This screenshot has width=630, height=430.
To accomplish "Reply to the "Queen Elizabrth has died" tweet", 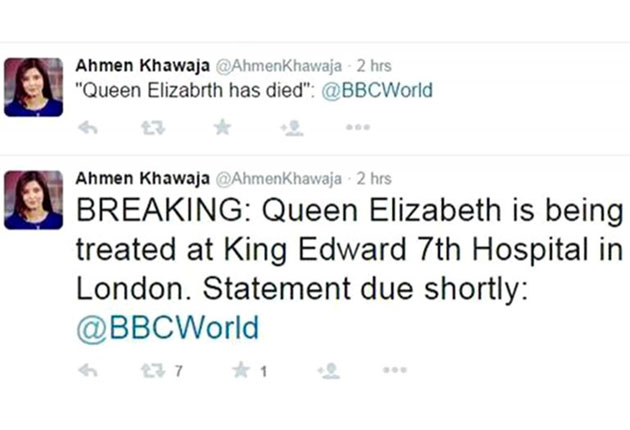I will 88,127.
